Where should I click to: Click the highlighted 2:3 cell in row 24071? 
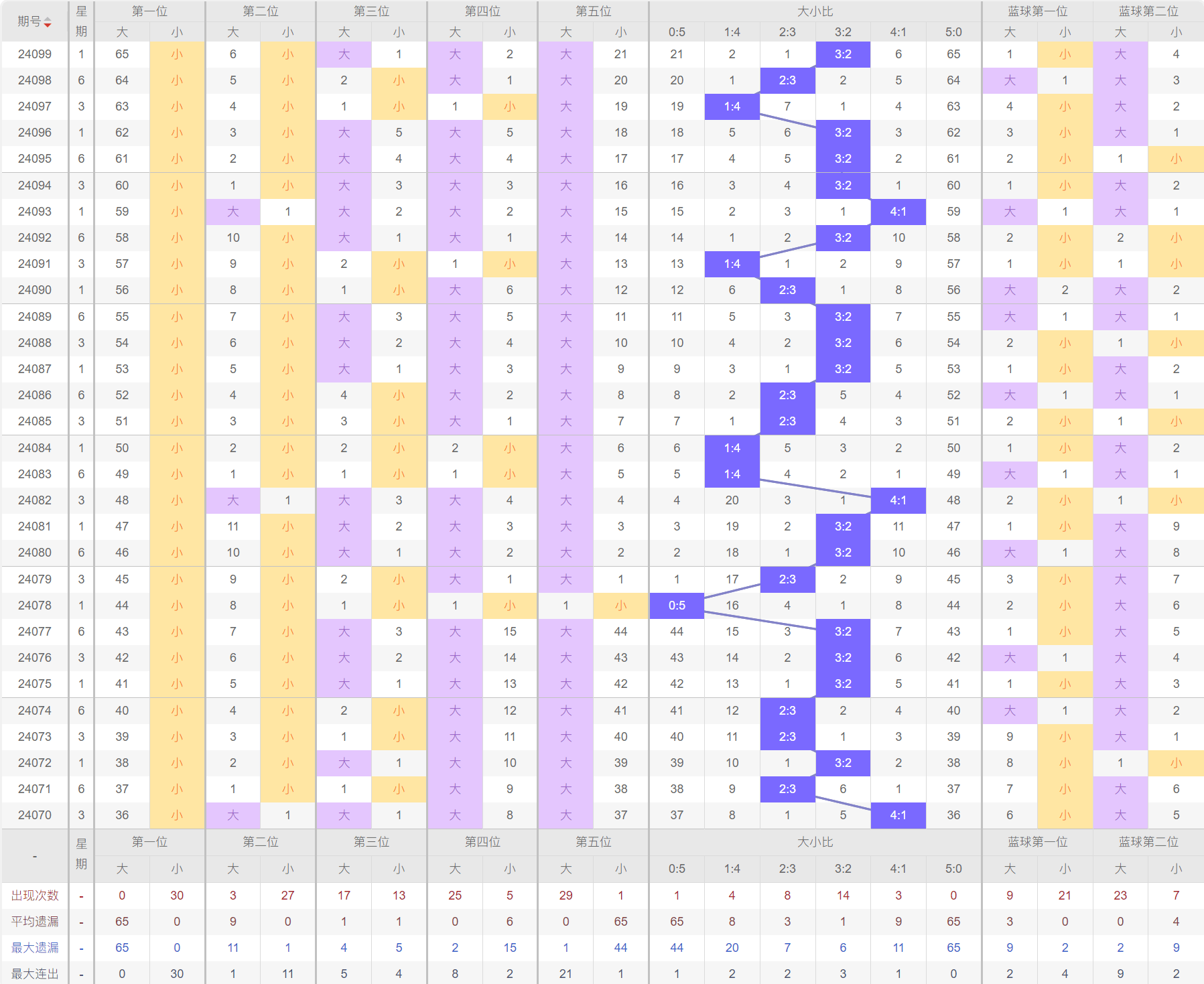787,789
